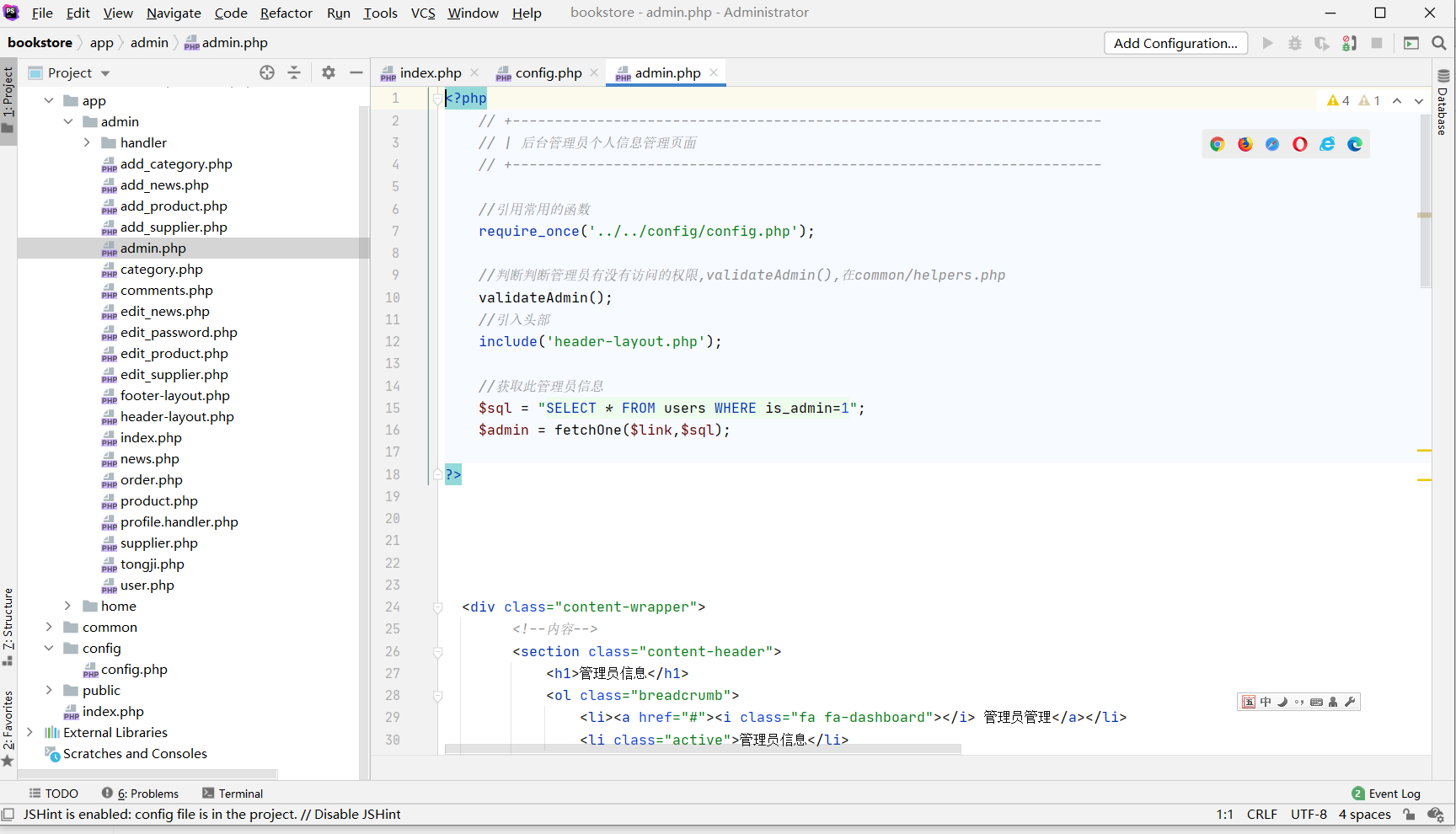The image size is (1456, 834).
Task: Select tongji.php file in tree
Action: 152,564
